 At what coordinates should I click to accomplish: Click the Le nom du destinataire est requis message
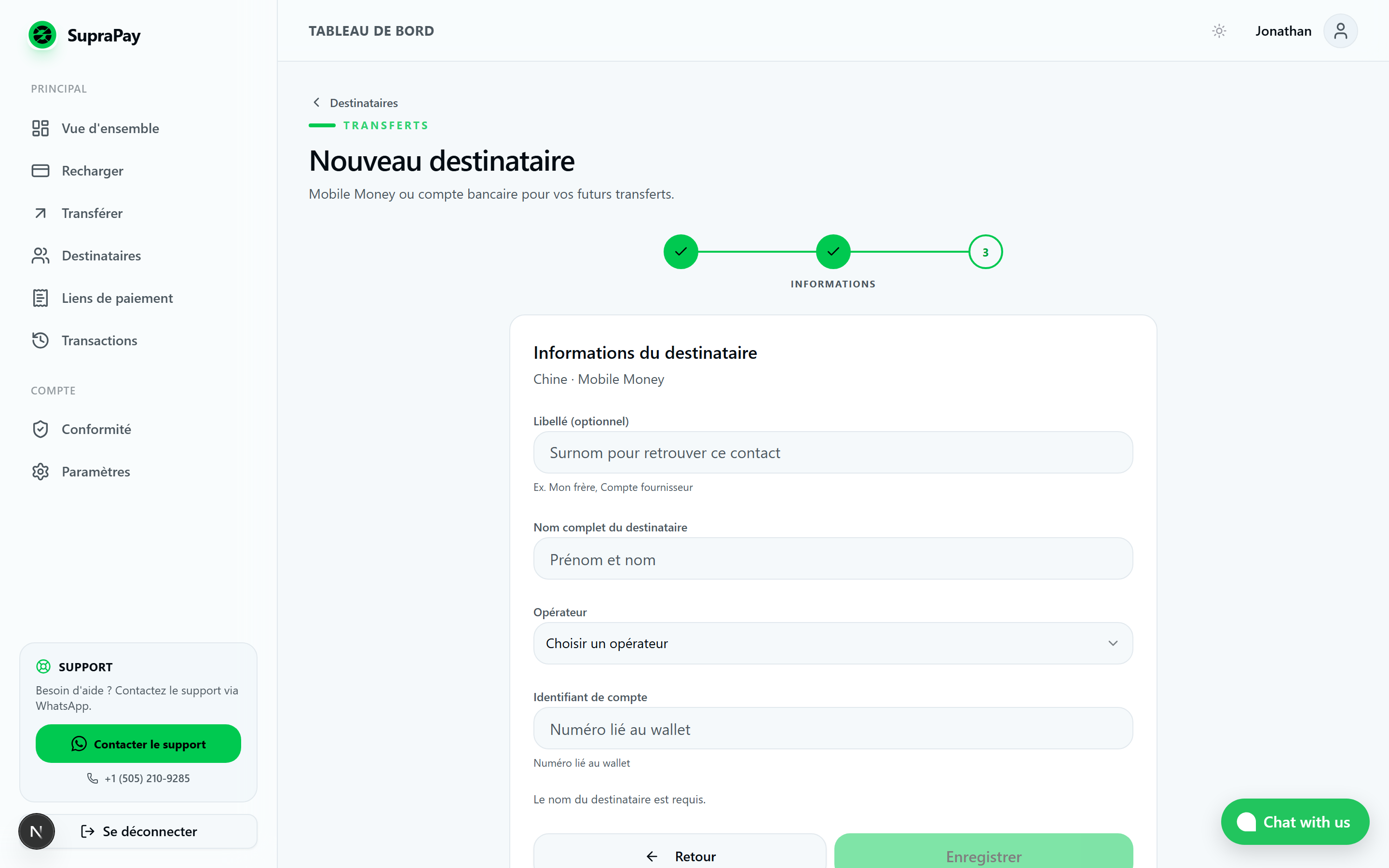point(619,799)
